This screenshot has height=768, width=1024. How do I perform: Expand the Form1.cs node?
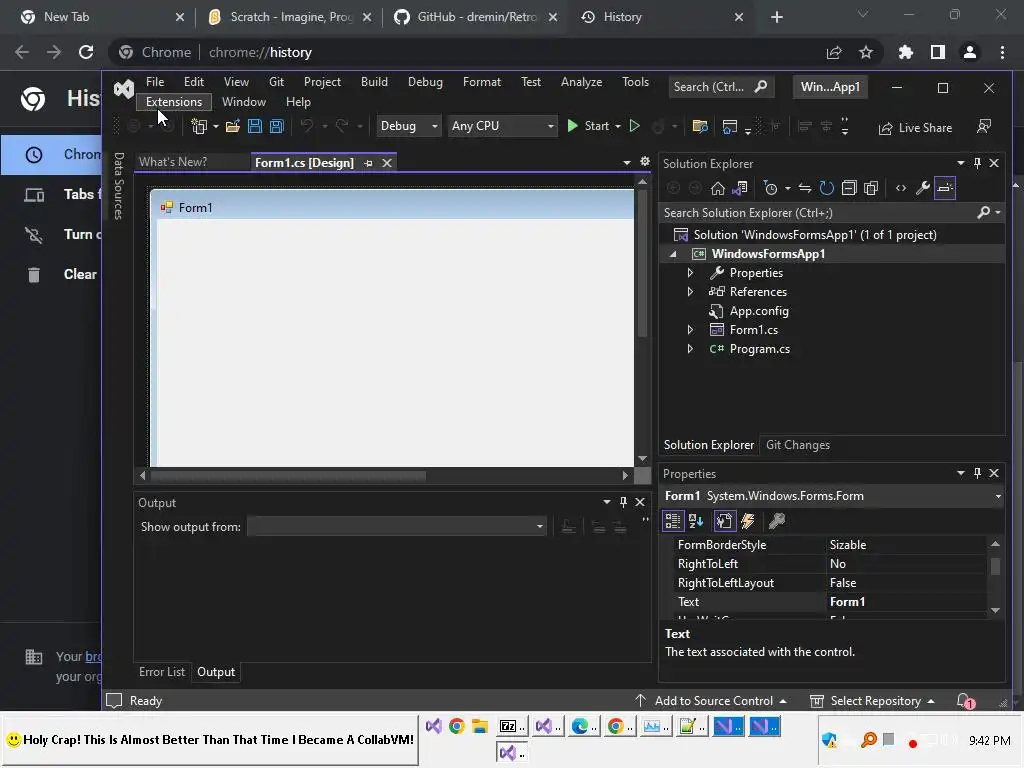pos(690,330)
